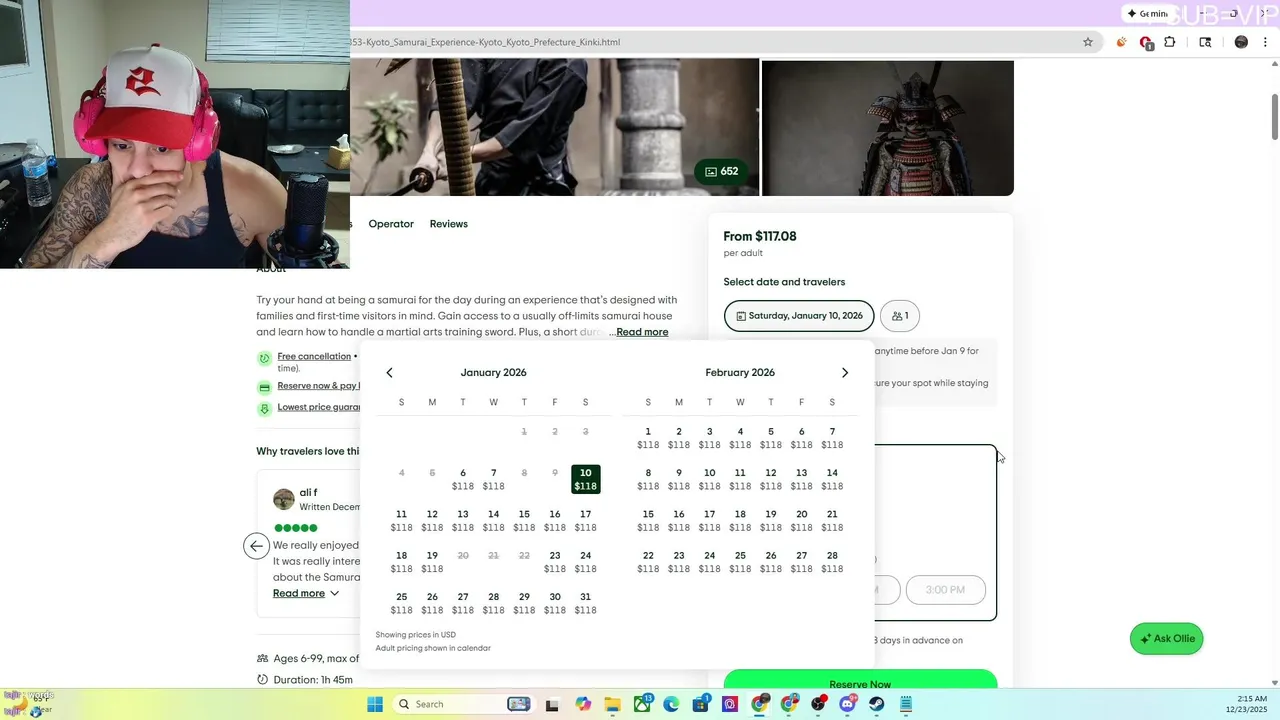Select February 7 in the calendar
Viewport: 1280px width, 720px height.
point(832,438)
